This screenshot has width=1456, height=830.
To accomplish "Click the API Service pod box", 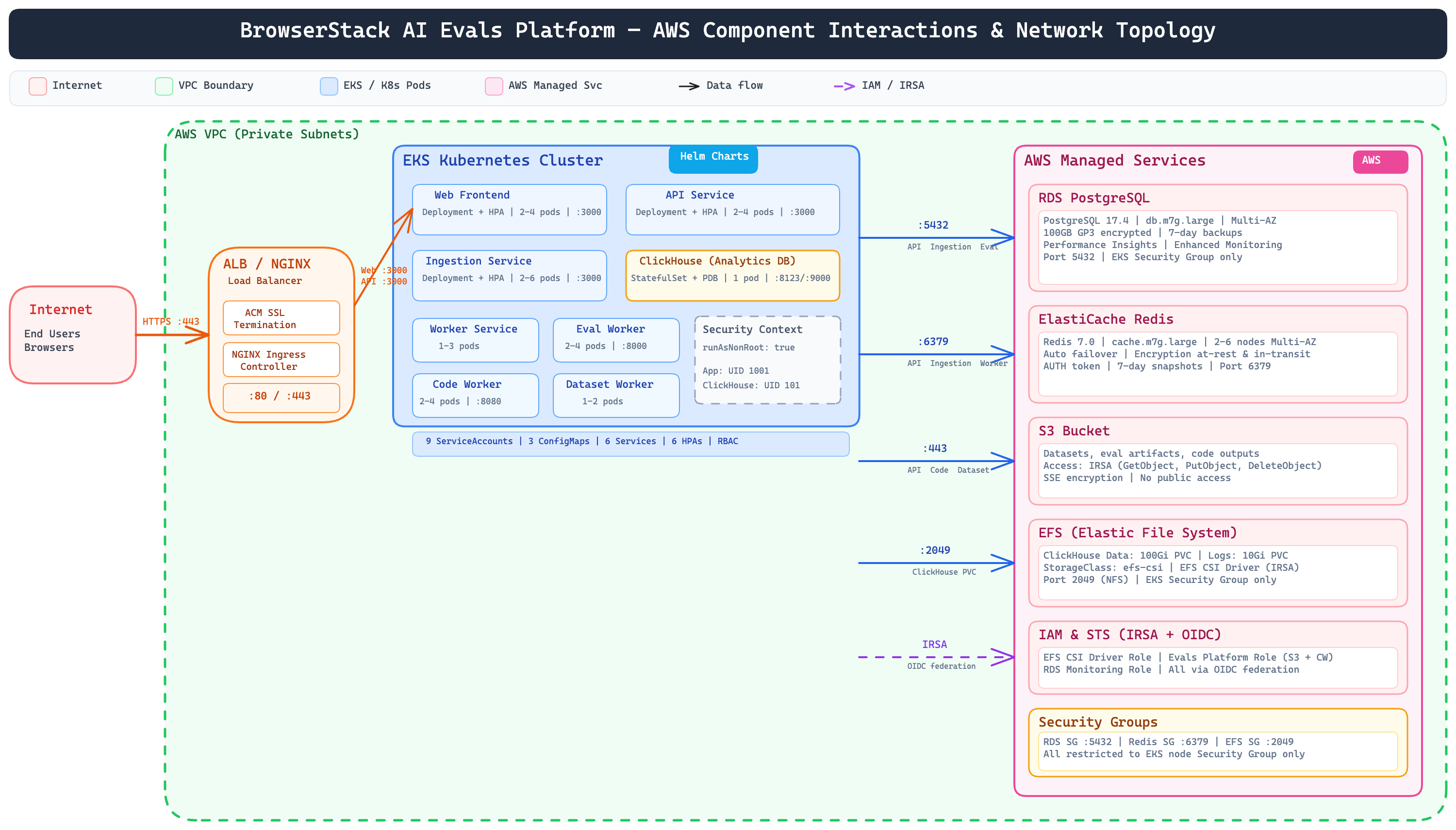I will click(x=732, y=209).
